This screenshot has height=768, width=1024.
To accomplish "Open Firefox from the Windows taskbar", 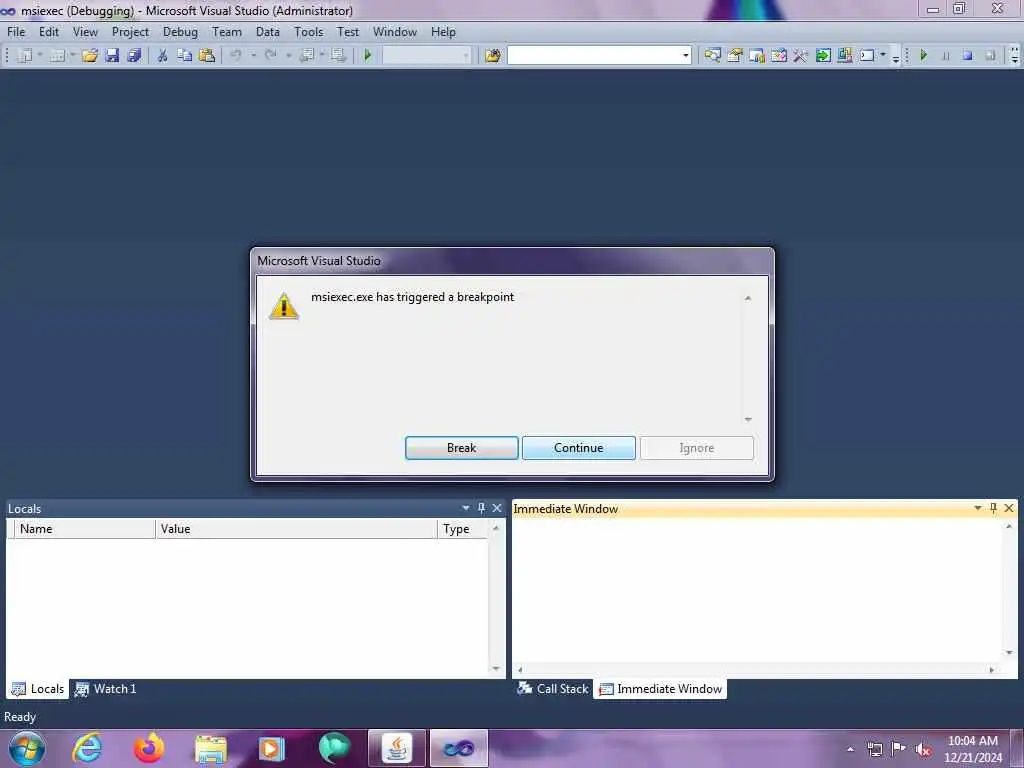I will [x=149, y=748].
